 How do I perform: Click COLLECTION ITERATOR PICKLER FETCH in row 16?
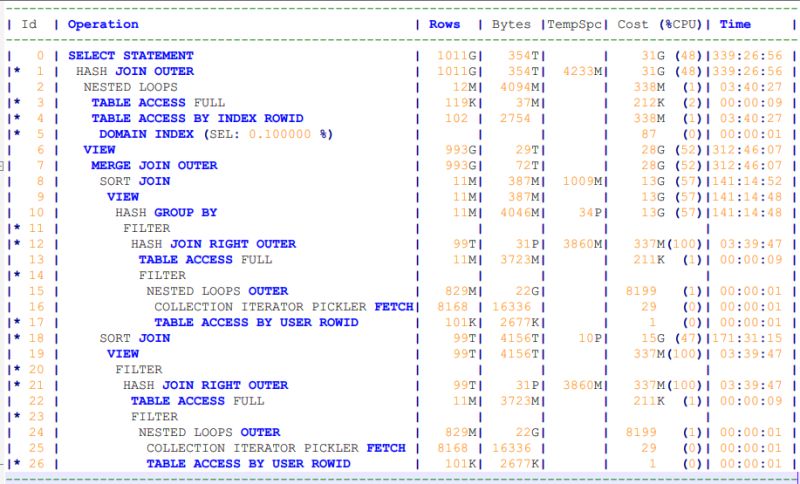tap(284, 307)
